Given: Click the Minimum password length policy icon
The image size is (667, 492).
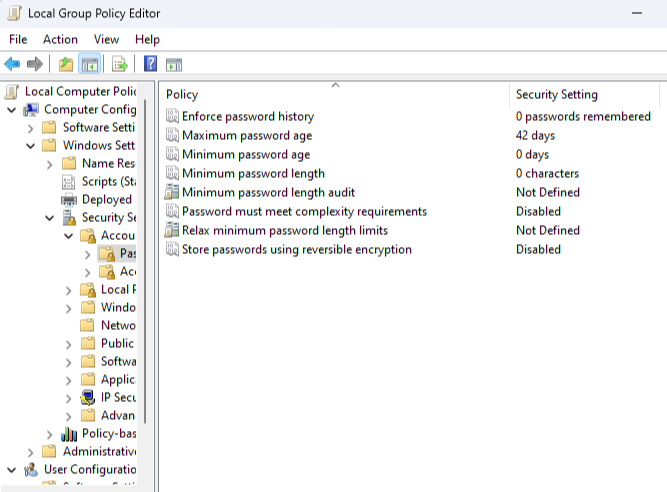Looking at the screenshot, I should coord(172,173).
